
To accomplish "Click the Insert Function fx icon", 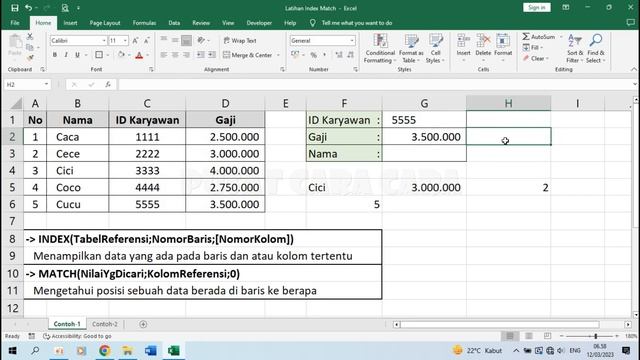I will coord(108,84).
